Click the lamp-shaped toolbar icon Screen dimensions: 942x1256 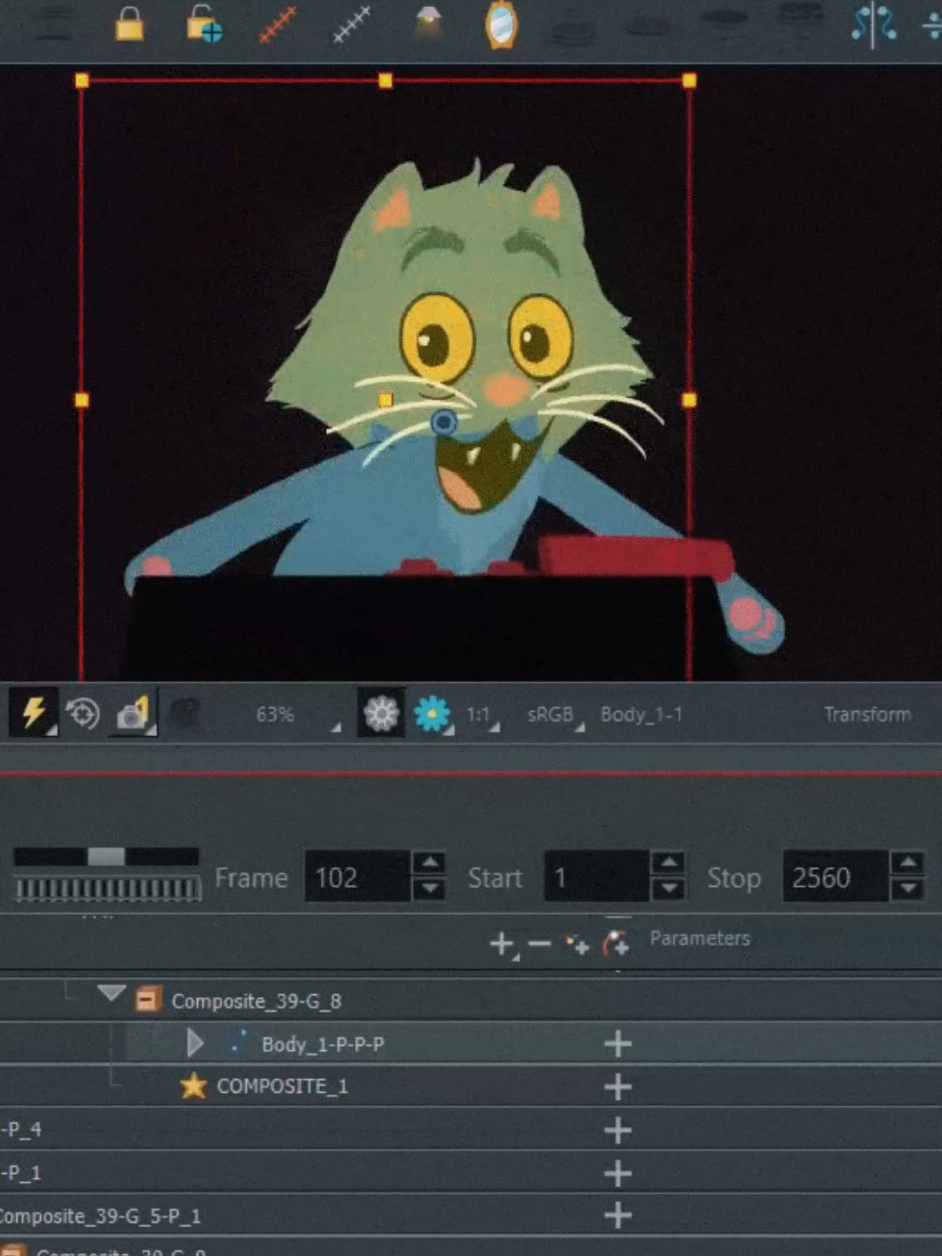click(x=429, y=24)
